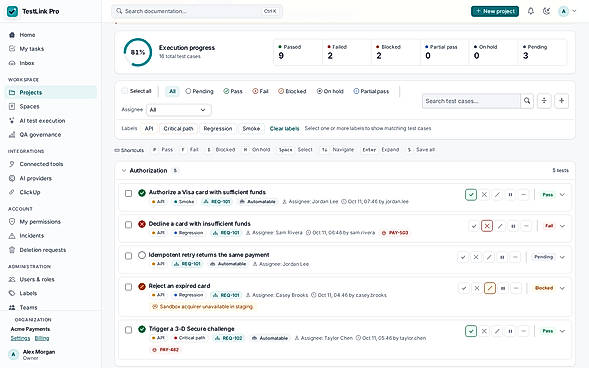The image size is (589, 368).
Task: Go to Home in the sidebar
Action: click(50, 35)
